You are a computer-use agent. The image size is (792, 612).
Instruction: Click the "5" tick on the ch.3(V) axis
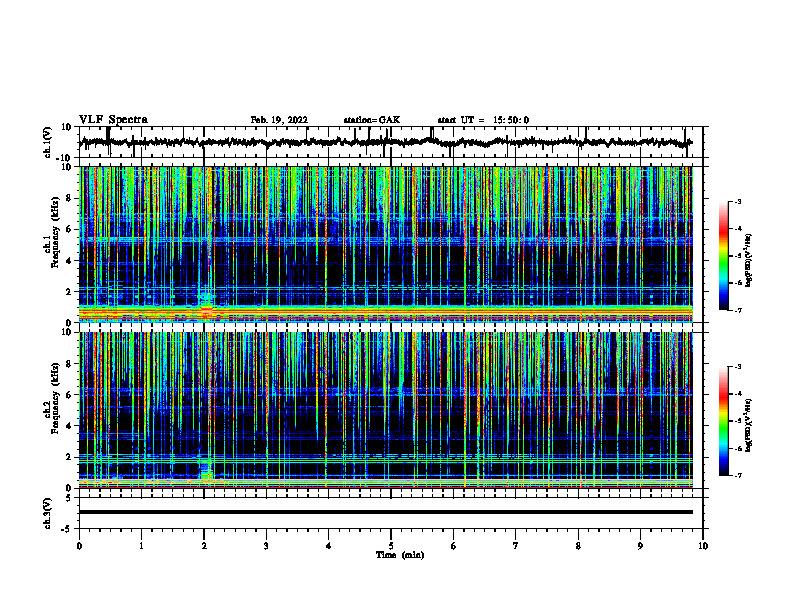pos(69,498)
